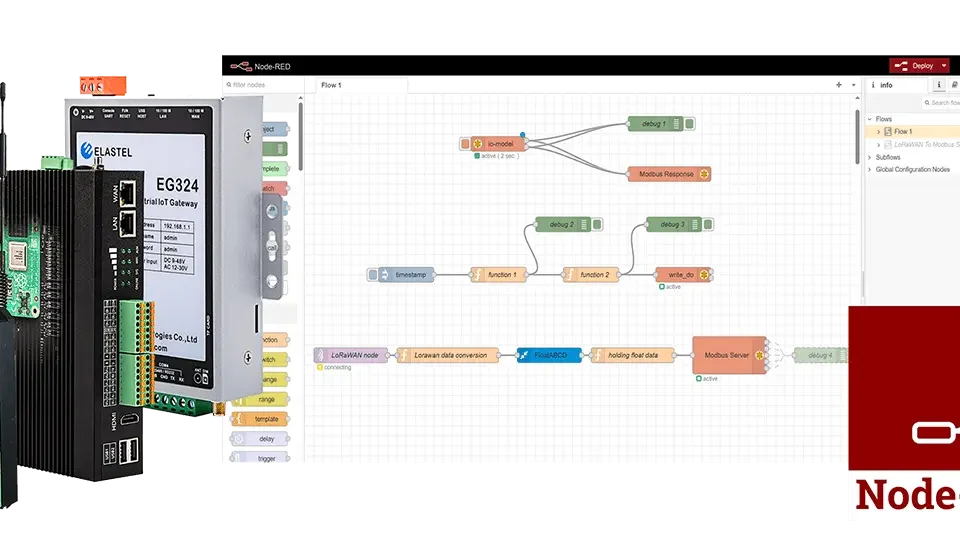This screenshot has width=960, height=547.
Task: Click the timestamp node arrow icon
Action: (x=384, y=275)
